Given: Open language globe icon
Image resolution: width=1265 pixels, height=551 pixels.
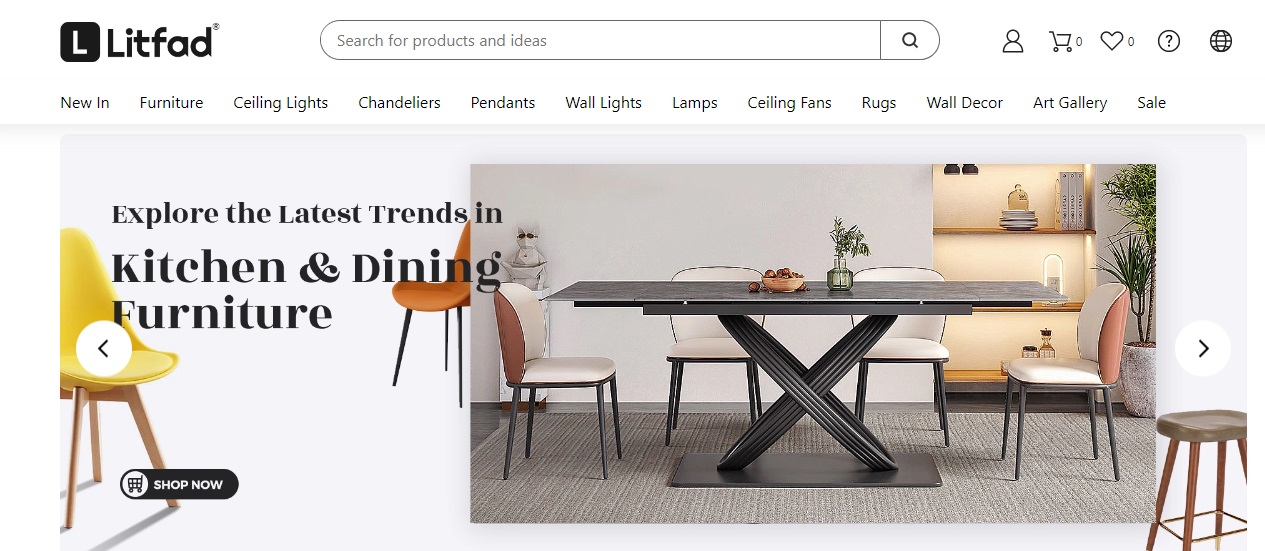Looking at the screenshot, I should point(1221,41).
